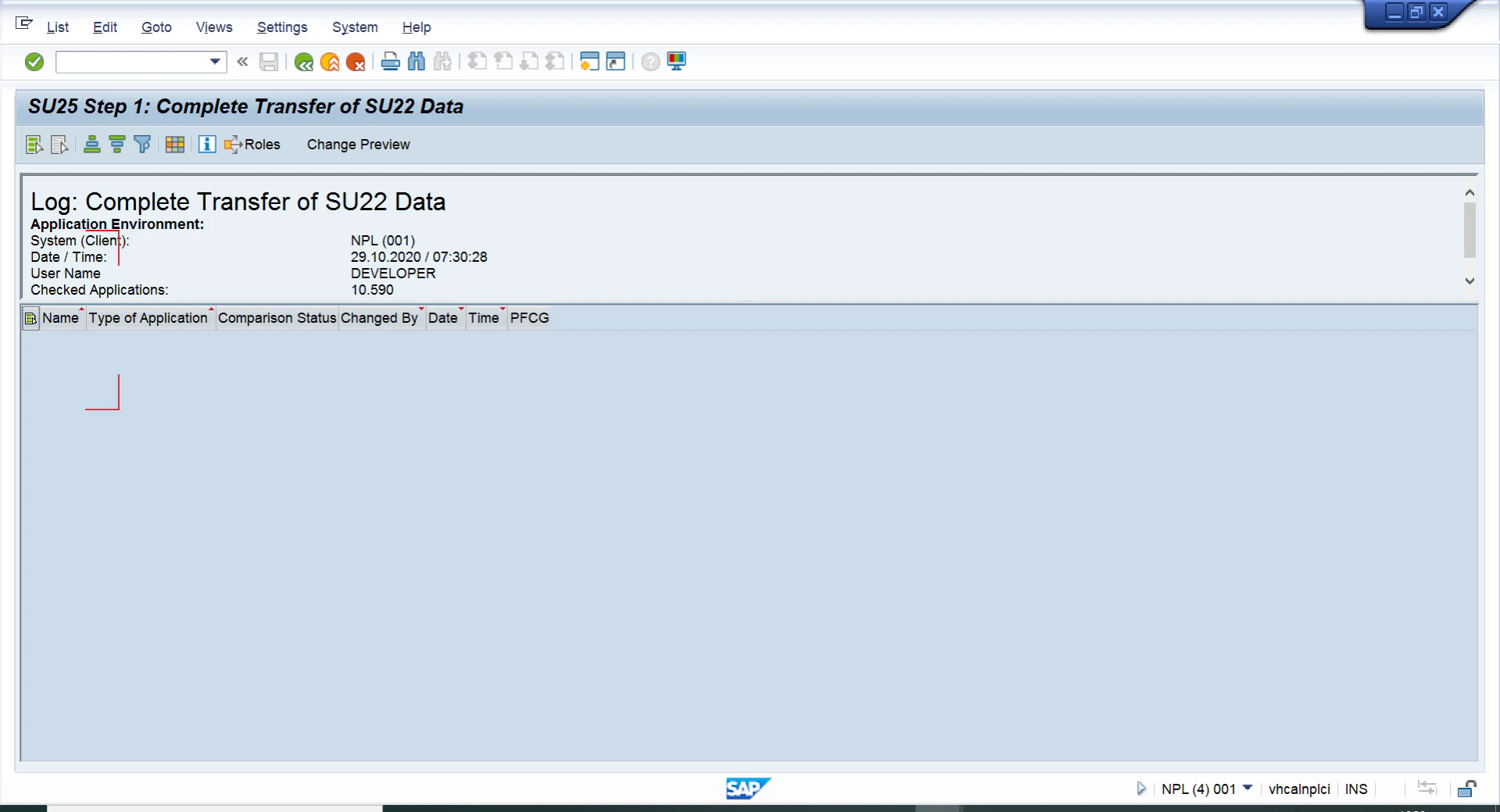The height and width of the screenshot is (812, 1500).
Task: Change the layout with grid icon
Action: 175,145
